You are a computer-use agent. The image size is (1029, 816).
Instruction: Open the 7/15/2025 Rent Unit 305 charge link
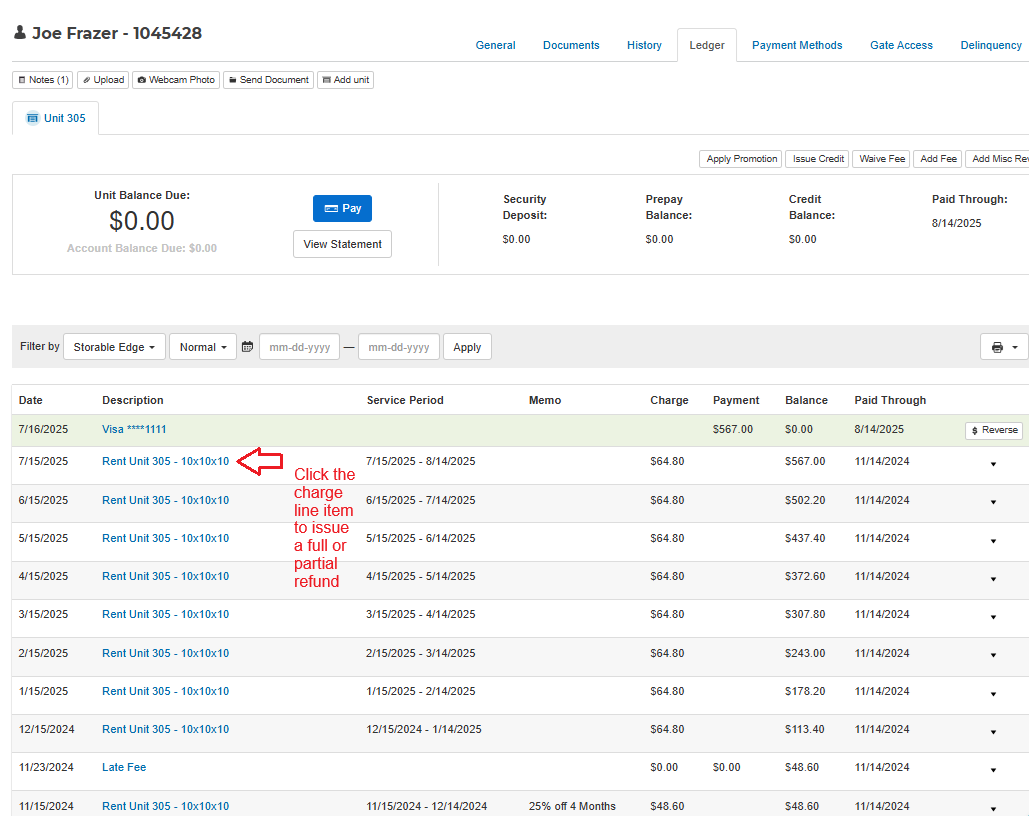pyautogui.click(x=165, y=461)
